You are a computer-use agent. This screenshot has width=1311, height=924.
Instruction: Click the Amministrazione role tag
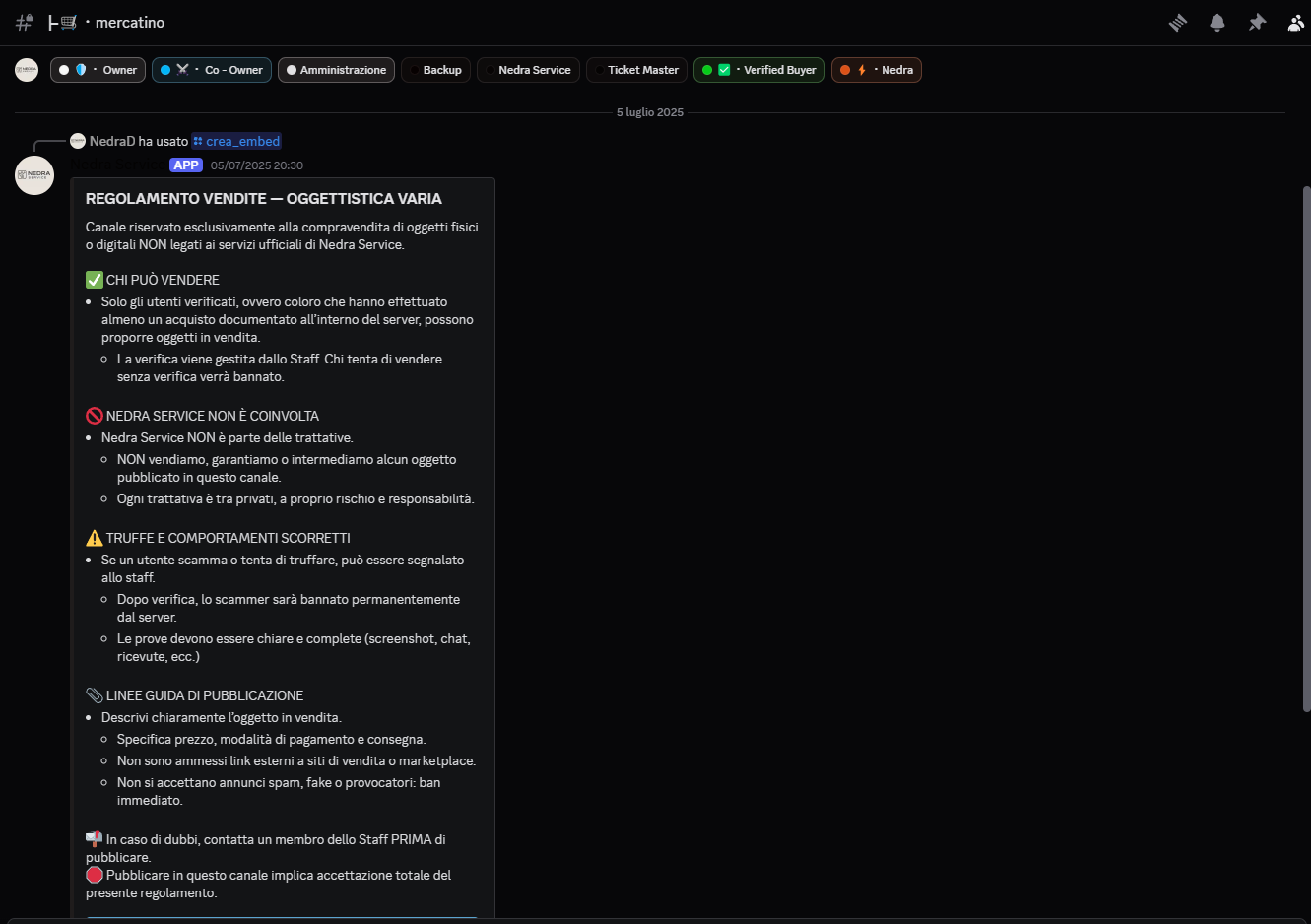point(336,70)
